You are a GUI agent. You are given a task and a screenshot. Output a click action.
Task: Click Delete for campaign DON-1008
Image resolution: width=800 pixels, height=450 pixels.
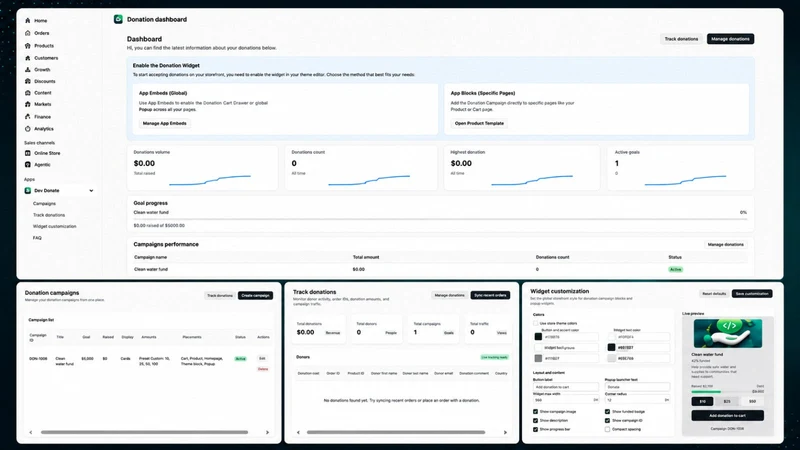(263, 369)
